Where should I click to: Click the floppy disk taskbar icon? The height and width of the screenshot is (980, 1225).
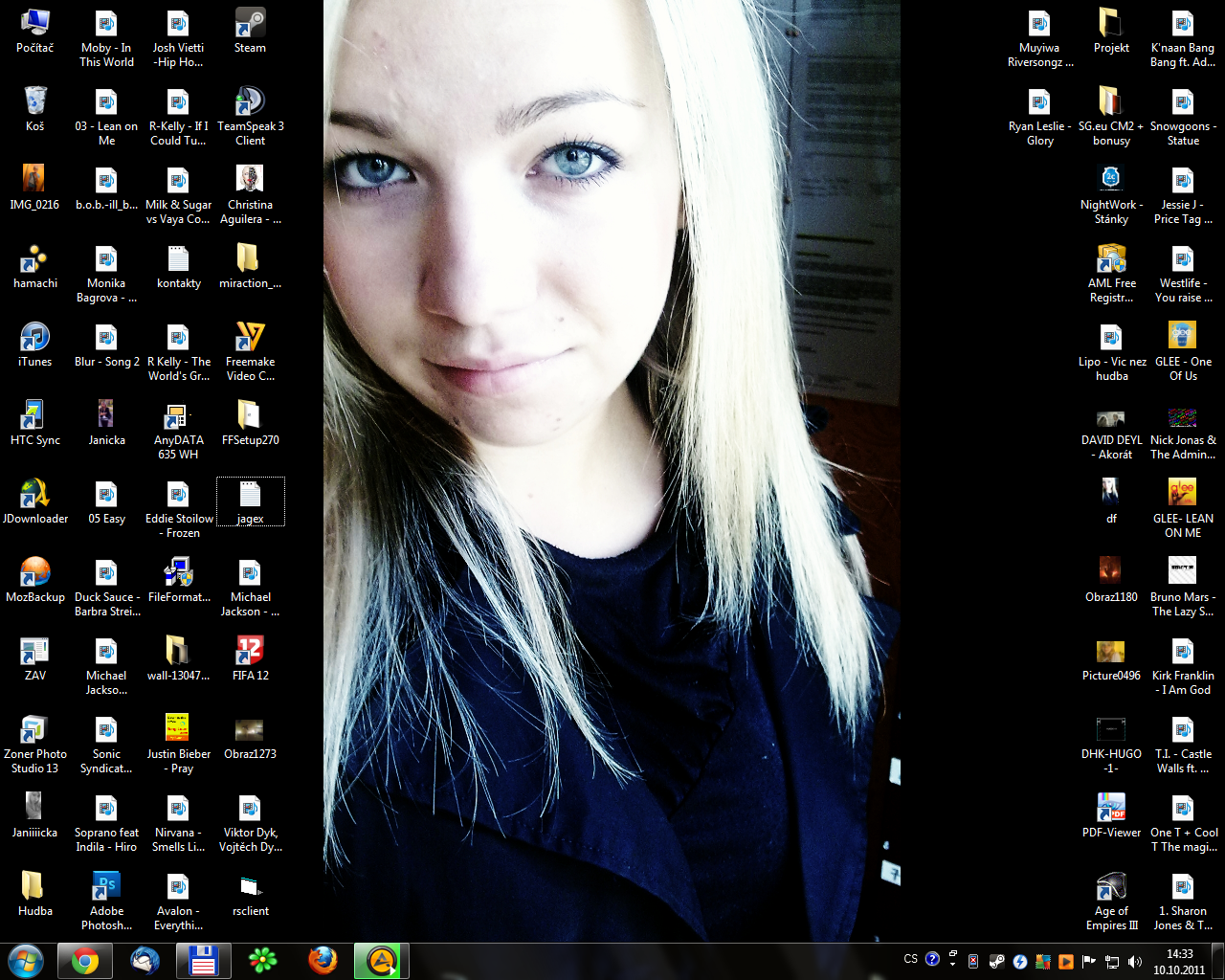pos(203,961)
